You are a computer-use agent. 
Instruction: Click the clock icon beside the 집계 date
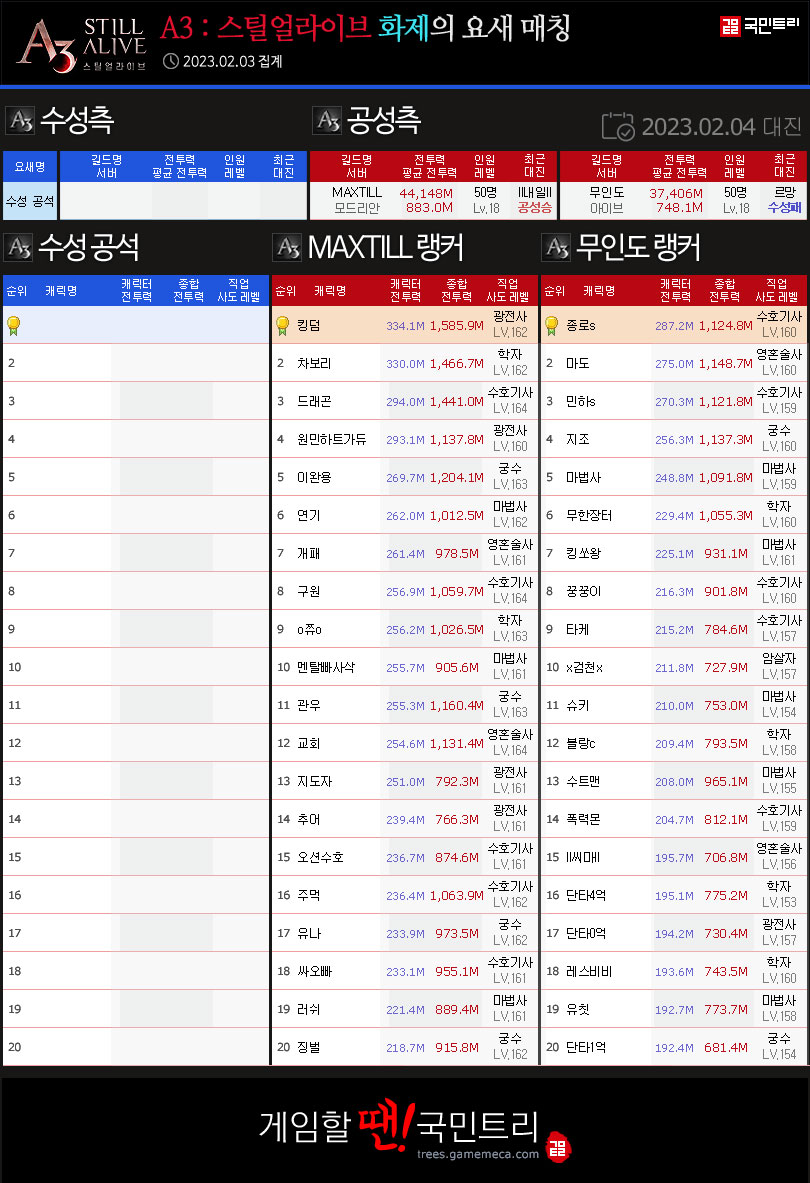click(173, 62)
